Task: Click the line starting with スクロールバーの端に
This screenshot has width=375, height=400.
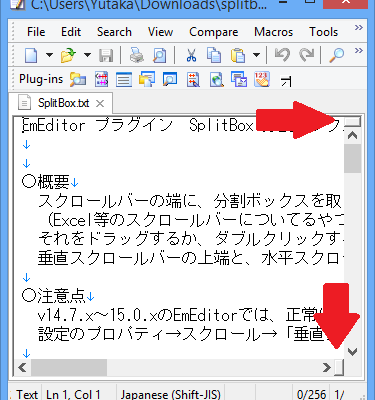Action: [x=191, y=201]
